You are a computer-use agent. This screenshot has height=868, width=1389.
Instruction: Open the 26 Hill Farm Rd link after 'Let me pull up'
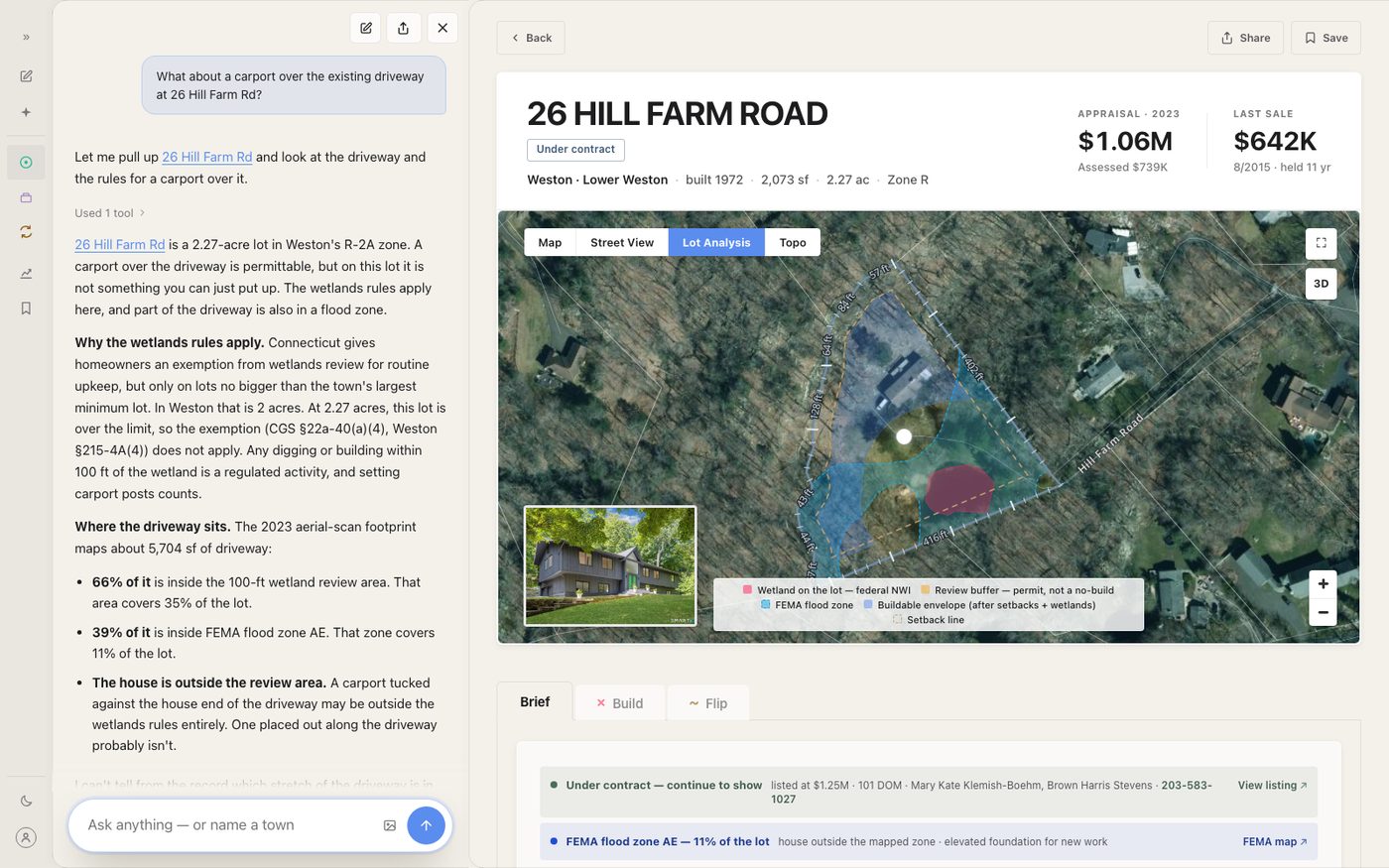(206, 157)
